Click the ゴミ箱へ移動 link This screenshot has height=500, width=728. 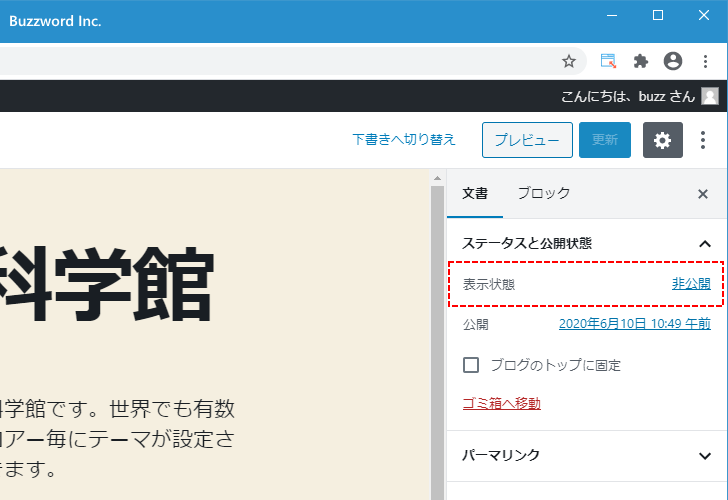tap(501, 403)
